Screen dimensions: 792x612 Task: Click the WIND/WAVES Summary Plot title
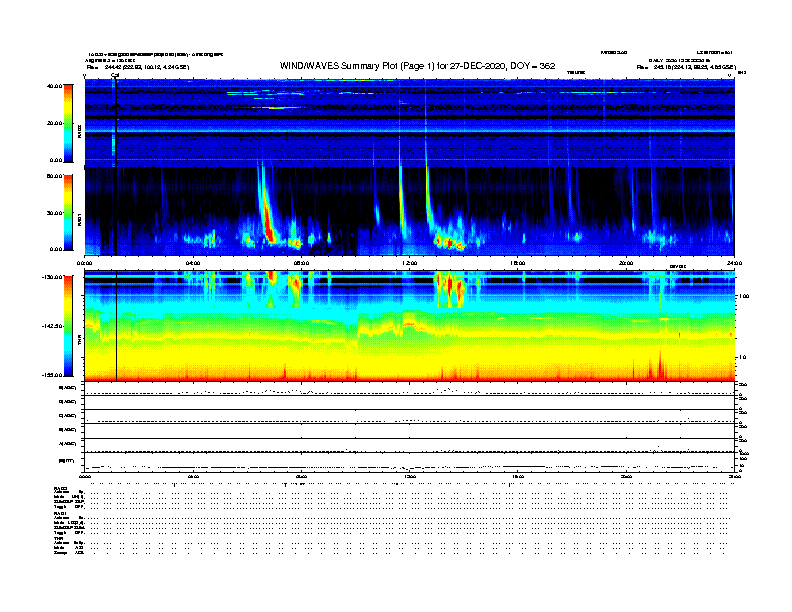pyautogui.click(x=417, y=66)
